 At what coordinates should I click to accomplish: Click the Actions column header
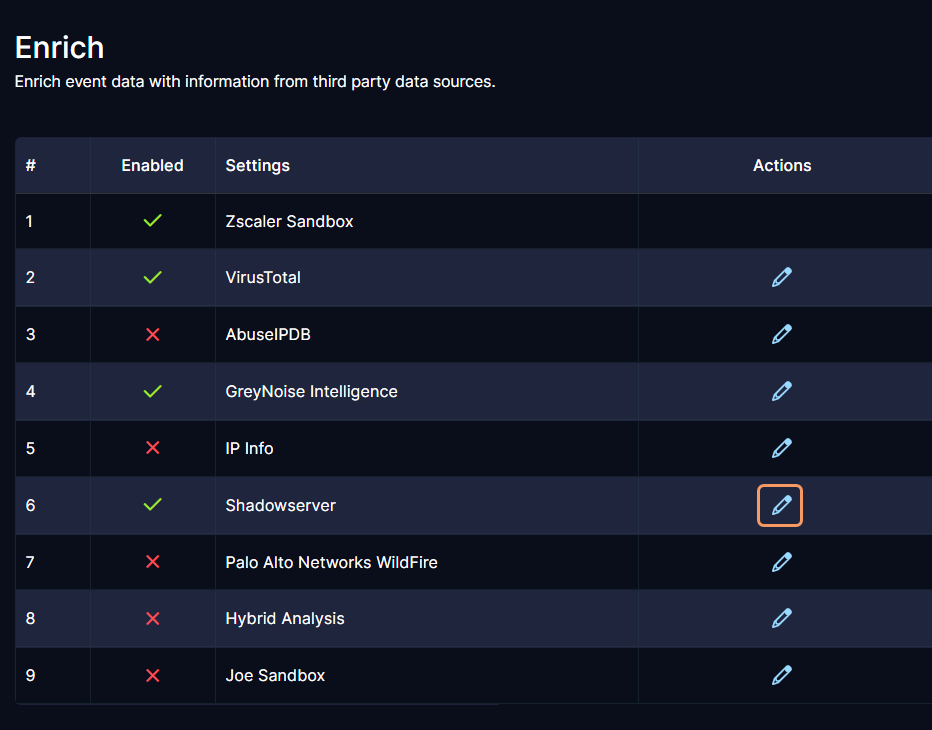[782, 165]
